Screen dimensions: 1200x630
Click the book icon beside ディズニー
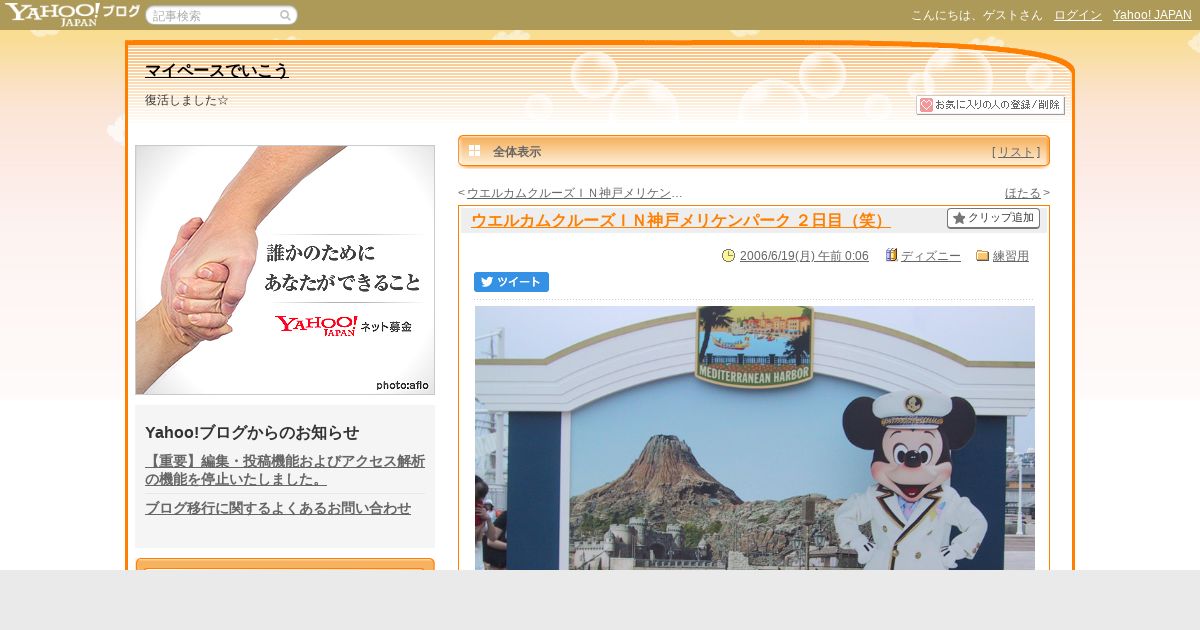click(x=891, y=255)
